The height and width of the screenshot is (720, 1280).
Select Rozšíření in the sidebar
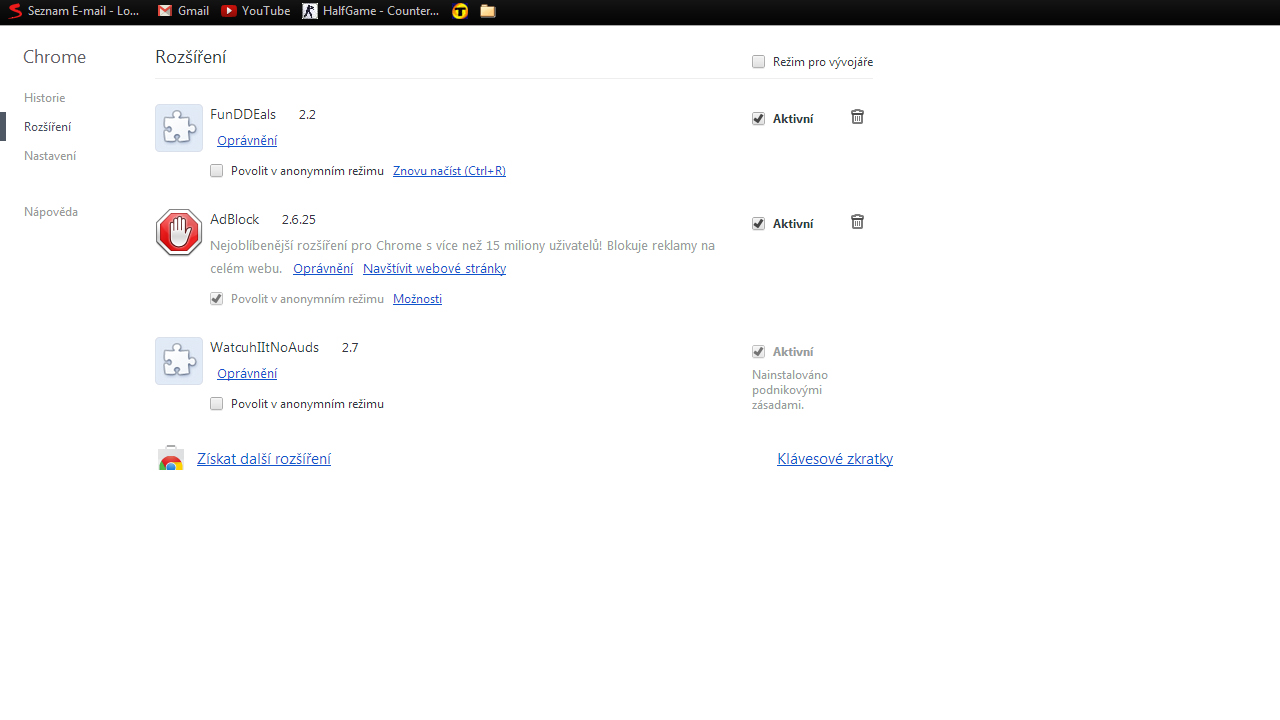[x=48, y=127]
